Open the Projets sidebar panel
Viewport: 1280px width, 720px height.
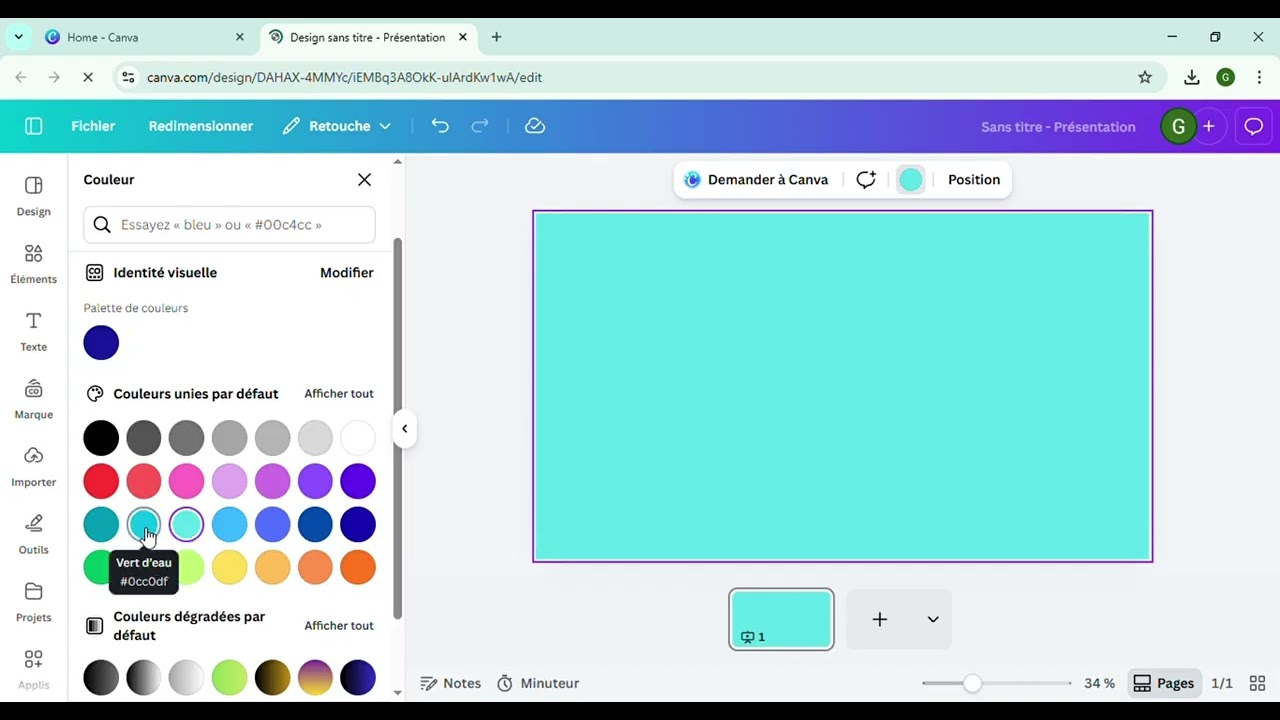33,602
